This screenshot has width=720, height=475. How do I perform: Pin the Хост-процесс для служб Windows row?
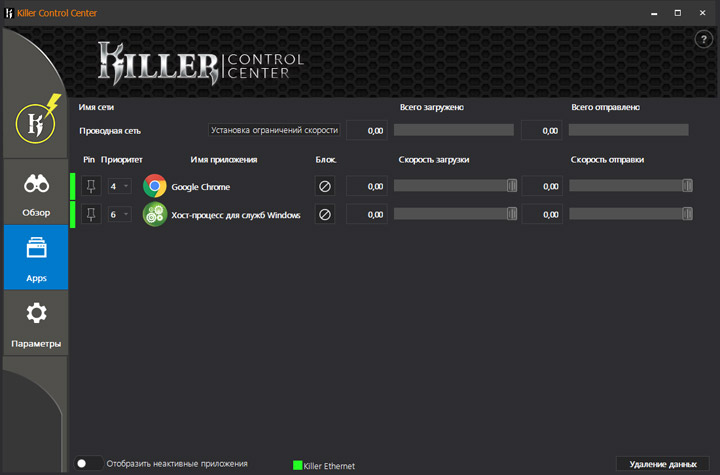tap(91, 214)
